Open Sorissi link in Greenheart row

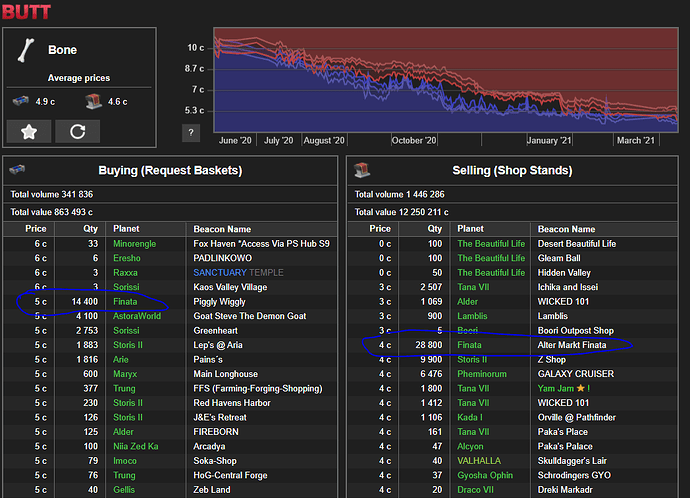[126, 330]
